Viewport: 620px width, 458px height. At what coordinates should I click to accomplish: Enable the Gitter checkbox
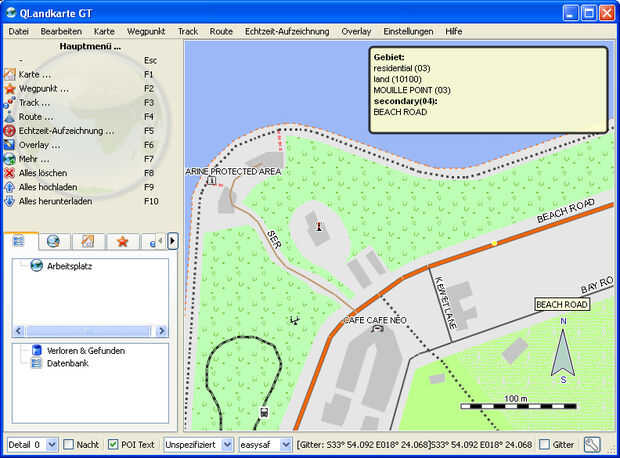[544, 445]
